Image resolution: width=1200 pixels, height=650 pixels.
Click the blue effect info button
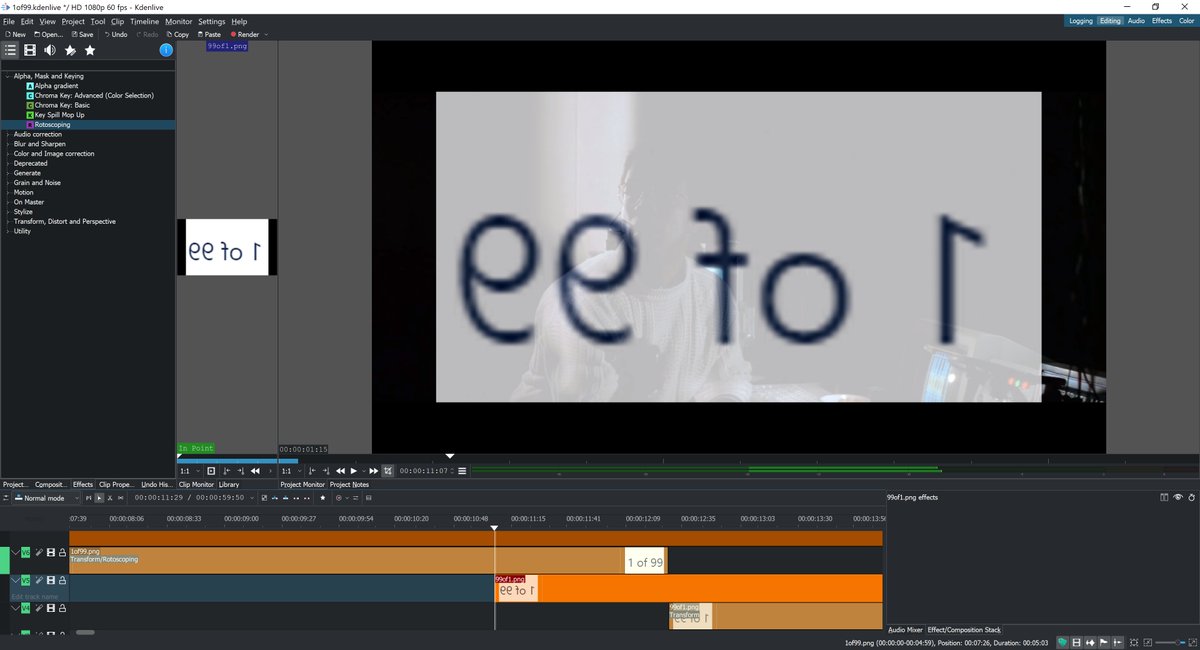coord(166,50)
